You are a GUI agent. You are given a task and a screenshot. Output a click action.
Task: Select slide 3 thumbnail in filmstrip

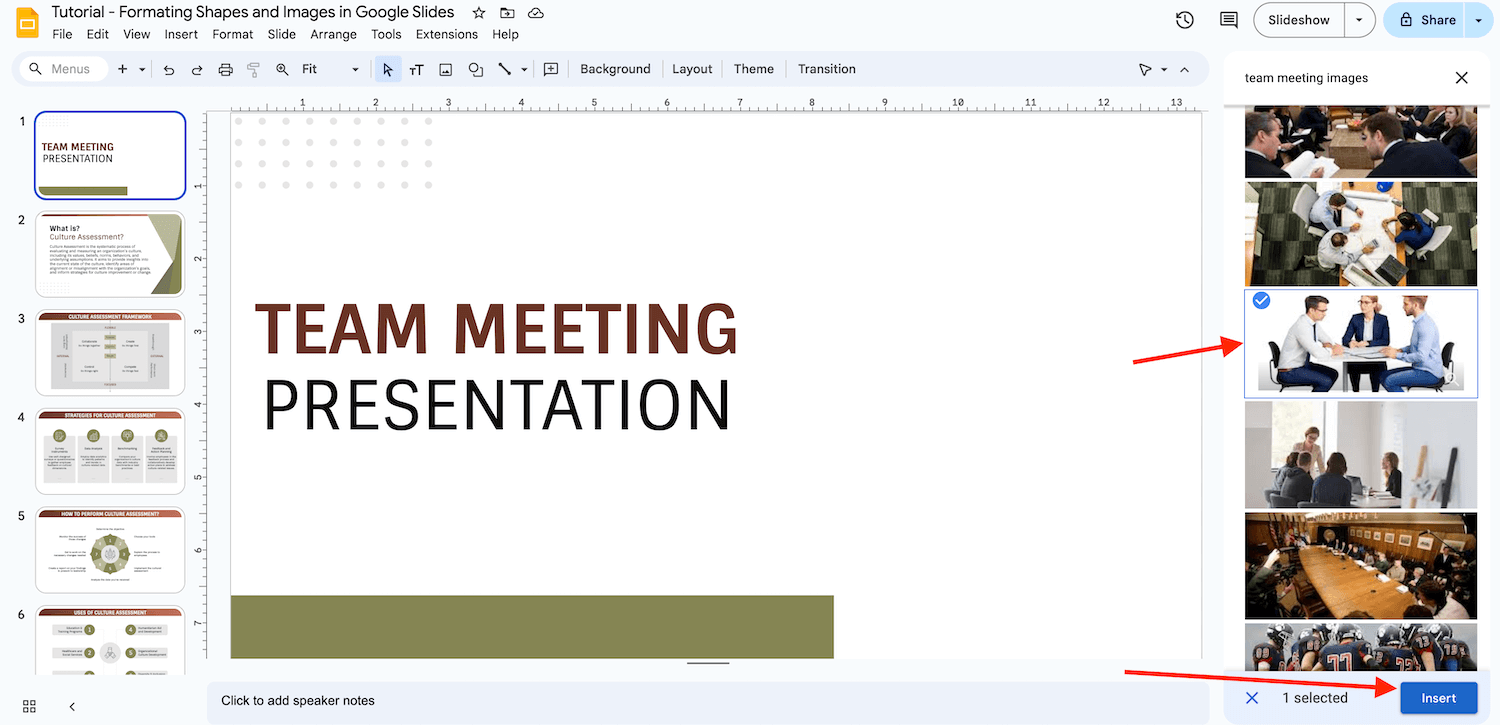coord(110,353)
